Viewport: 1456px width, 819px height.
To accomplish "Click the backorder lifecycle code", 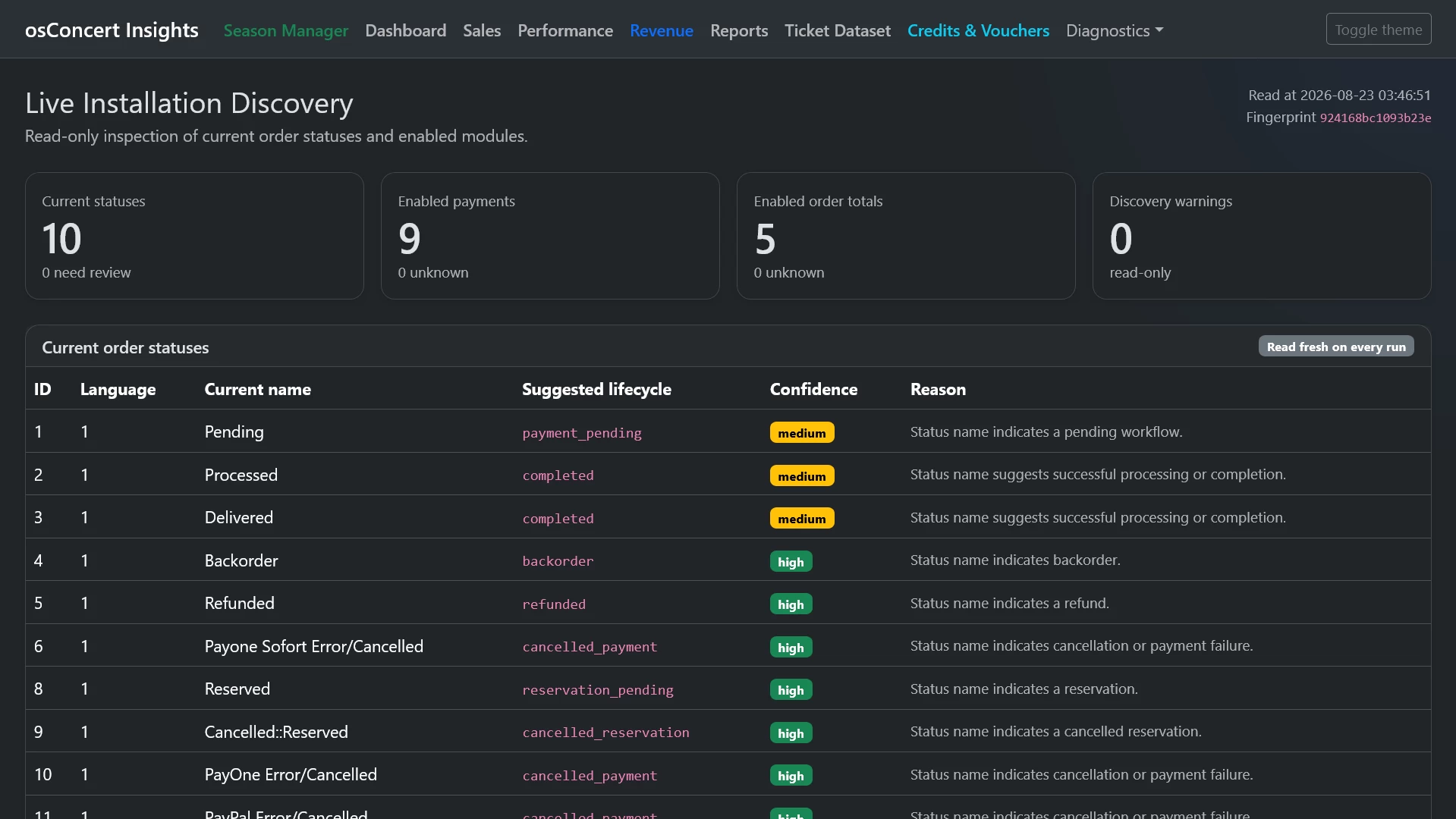I will point(558,561).
